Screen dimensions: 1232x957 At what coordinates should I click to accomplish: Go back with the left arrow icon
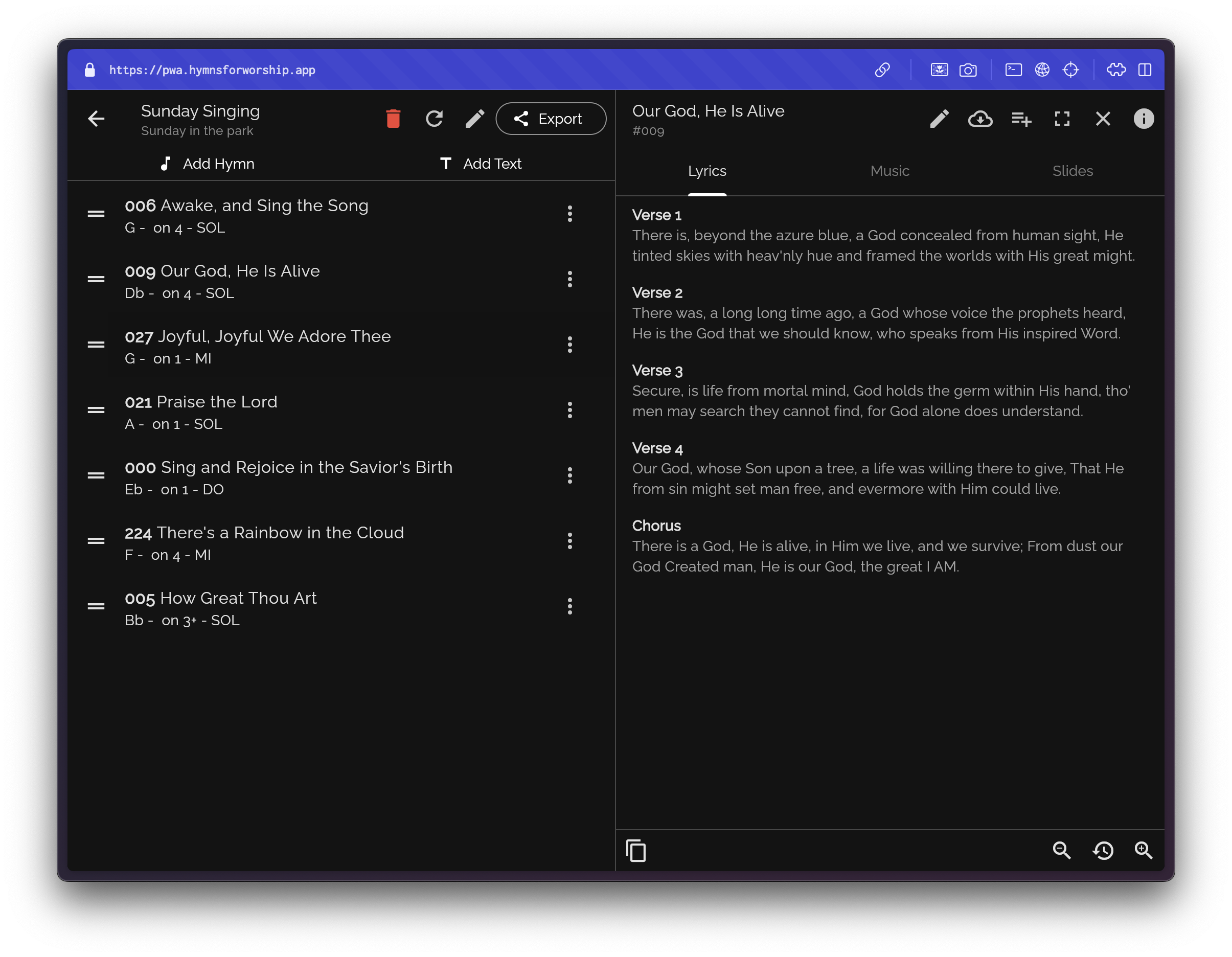(x=97, y=119)
